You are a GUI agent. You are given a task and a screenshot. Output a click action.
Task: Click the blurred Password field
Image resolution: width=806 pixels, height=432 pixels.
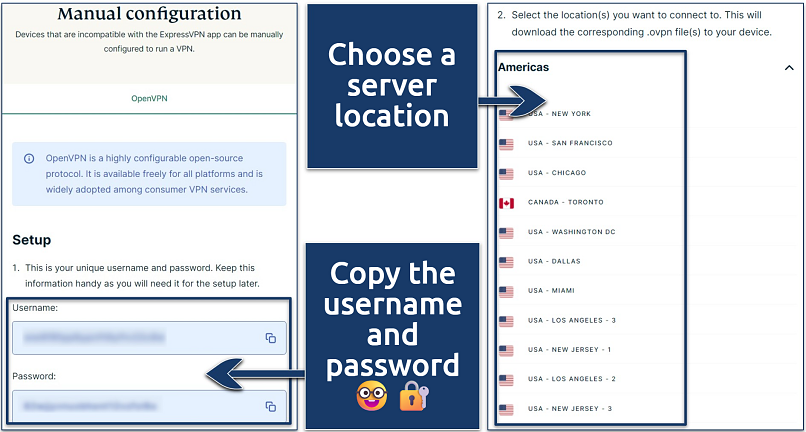pos(149,406)
